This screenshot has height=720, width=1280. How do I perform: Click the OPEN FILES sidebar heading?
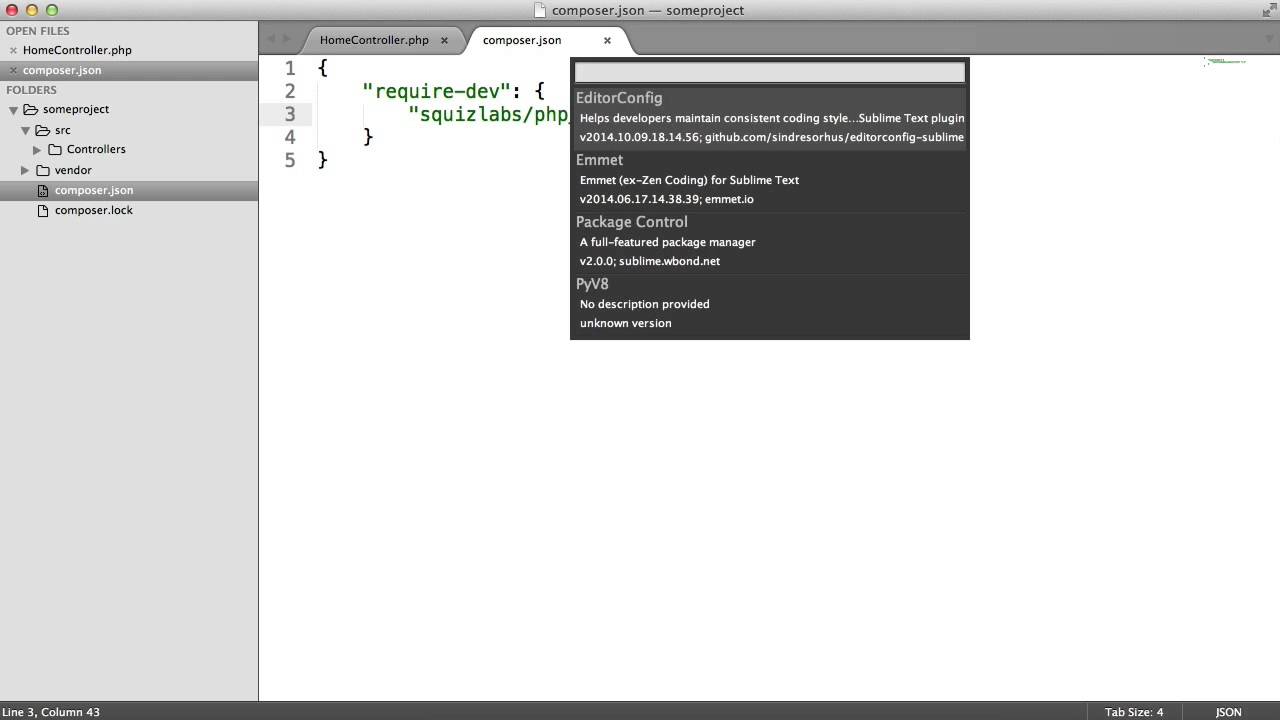pyautogui.click(x=37, y=31)
